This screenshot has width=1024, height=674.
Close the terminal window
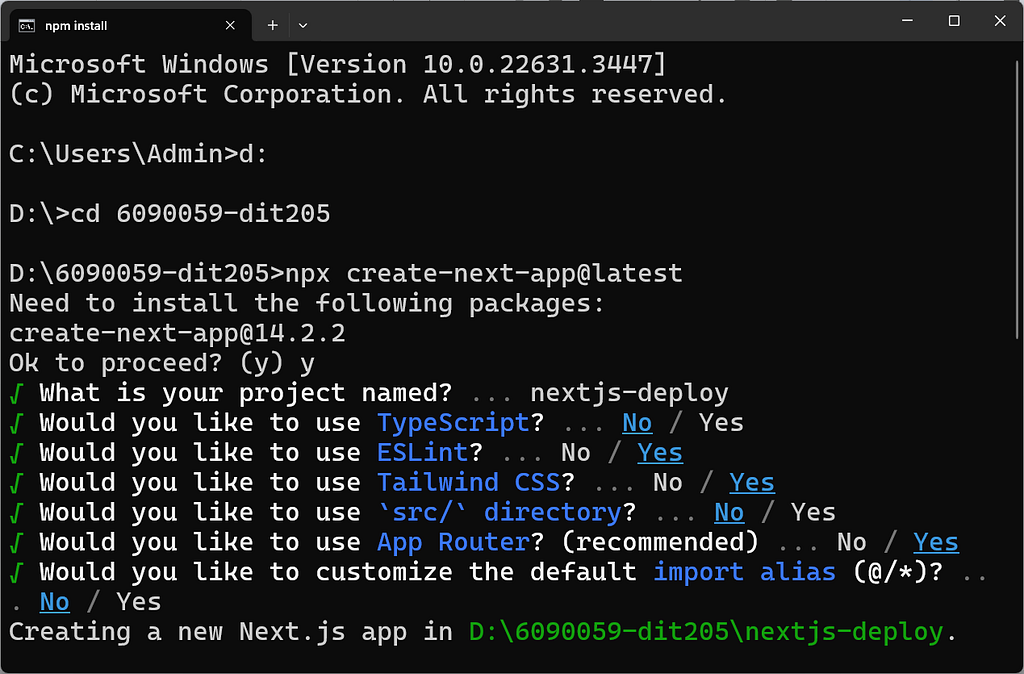(999, 21)
